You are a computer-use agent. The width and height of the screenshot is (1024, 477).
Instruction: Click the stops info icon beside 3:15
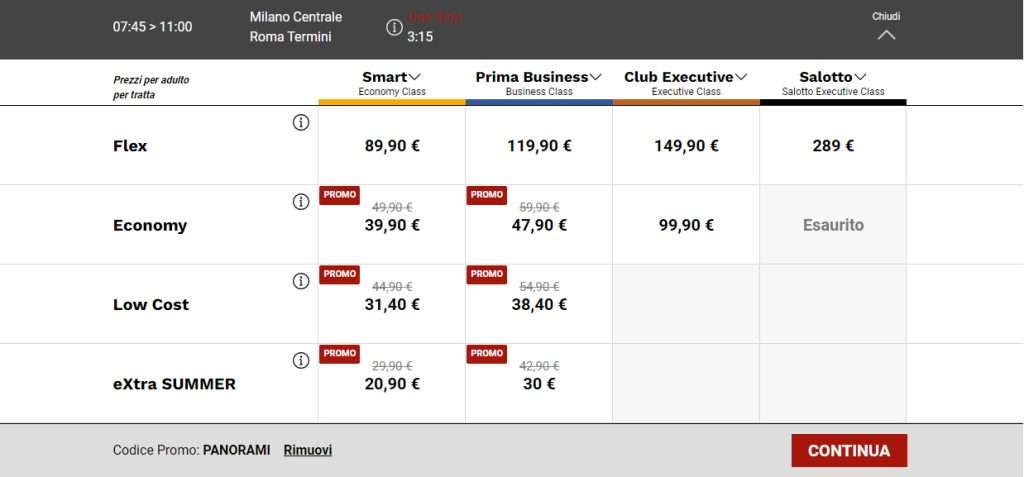click(394, 27)
